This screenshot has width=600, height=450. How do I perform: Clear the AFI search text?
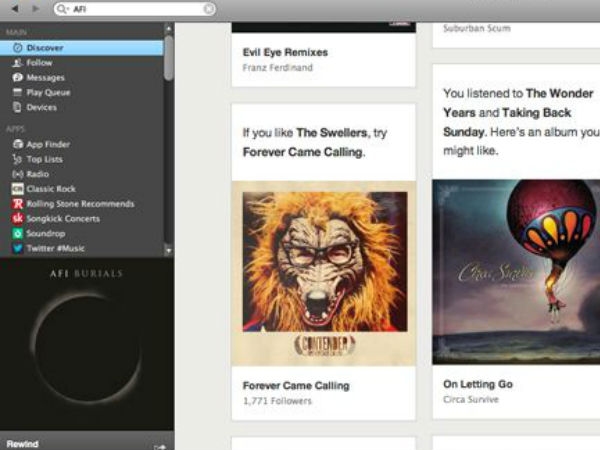click(x=209, y=9)
